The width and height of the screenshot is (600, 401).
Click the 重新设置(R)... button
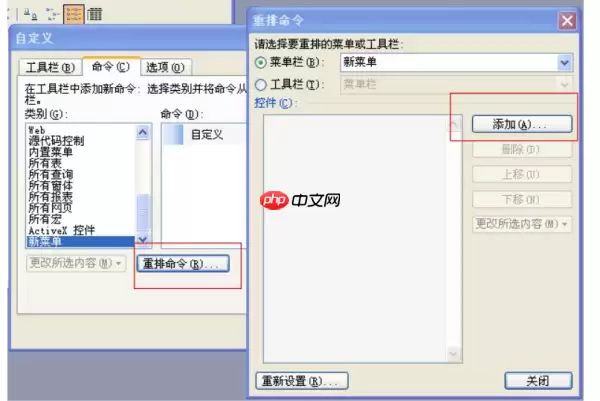click(302, 381)
